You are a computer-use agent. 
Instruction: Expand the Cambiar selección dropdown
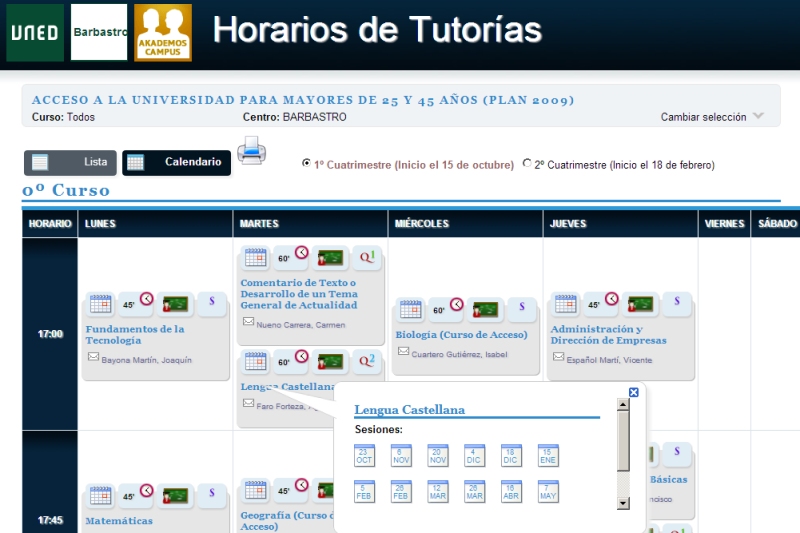[712, 117]
